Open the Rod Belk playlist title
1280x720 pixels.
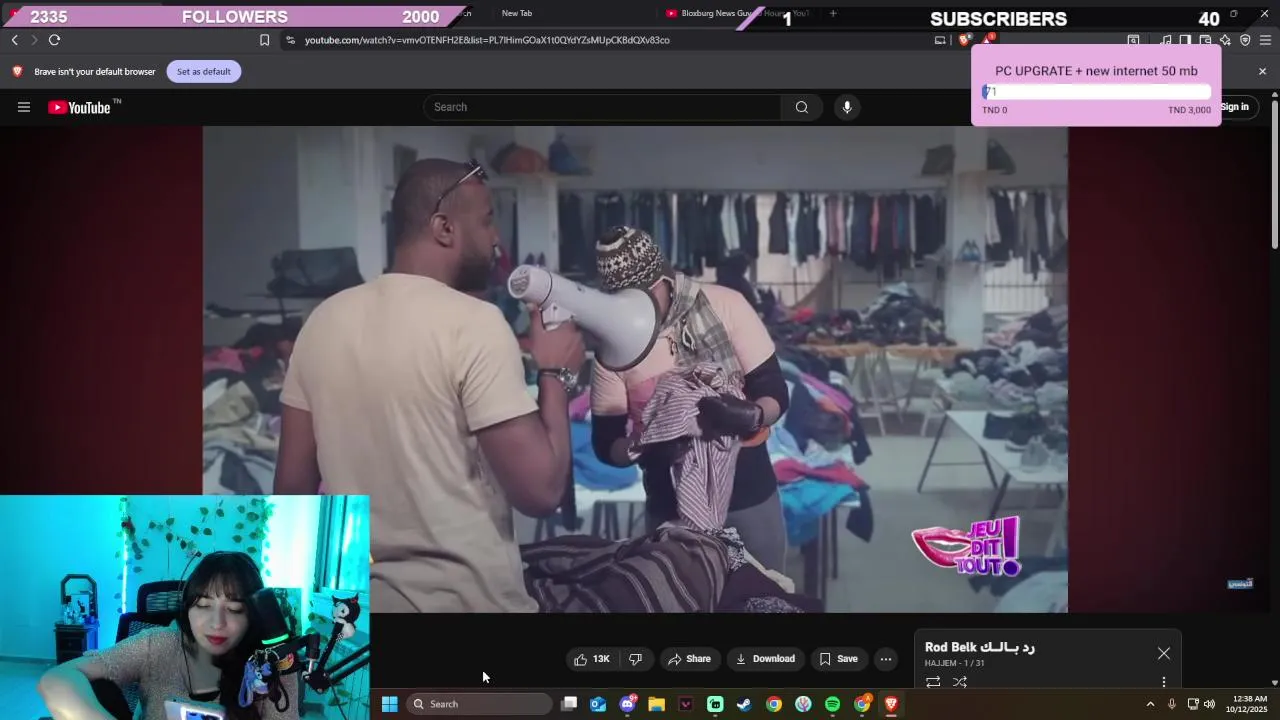coord(980,647)
